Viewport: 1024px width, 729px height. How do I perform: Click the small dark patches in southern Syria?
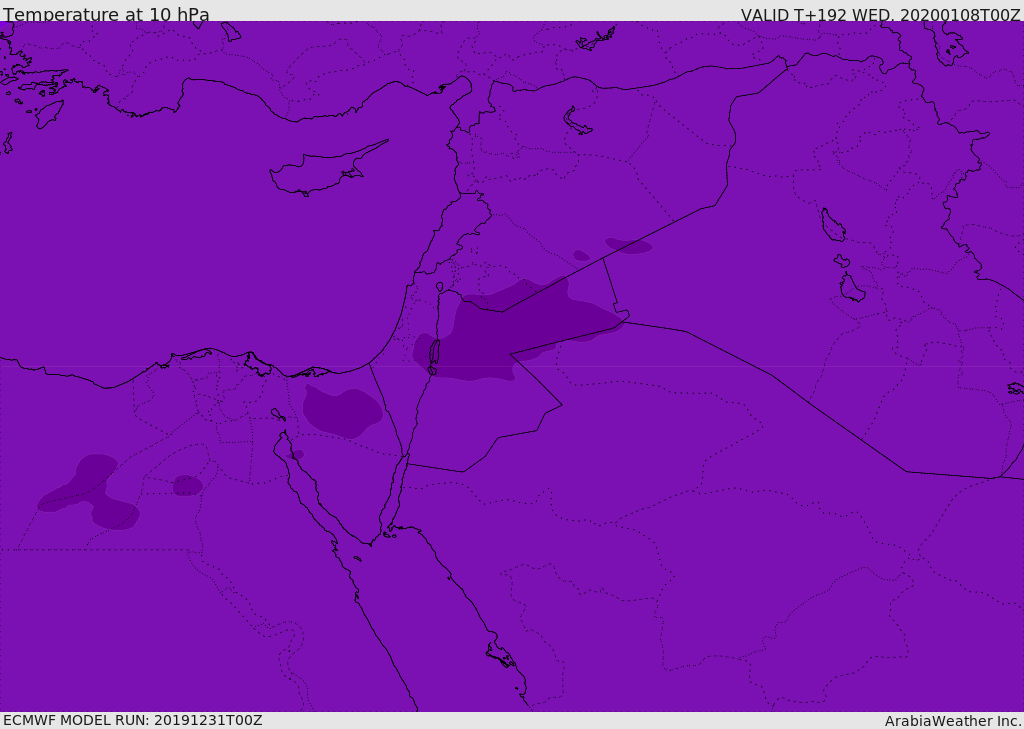click(x=614, y=249)
